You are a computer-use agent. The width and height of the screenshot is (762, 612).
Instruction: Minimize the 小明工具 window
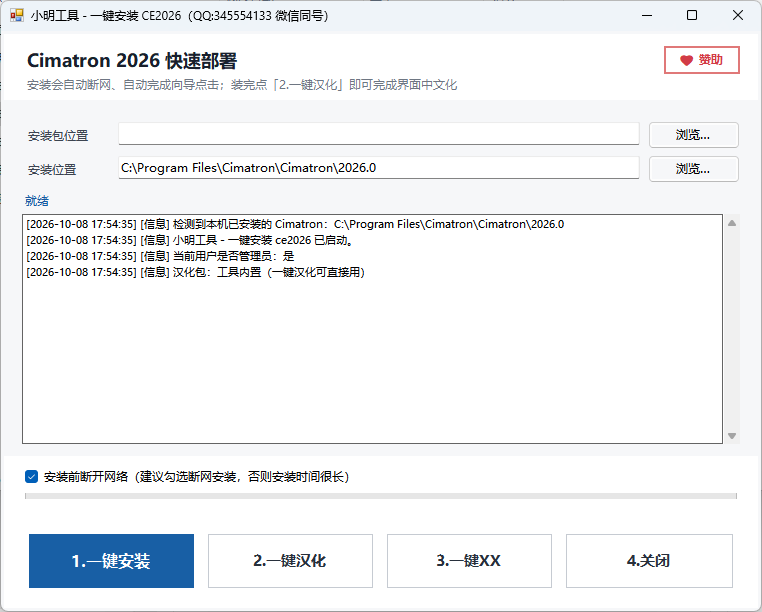(x=647, y=16)
